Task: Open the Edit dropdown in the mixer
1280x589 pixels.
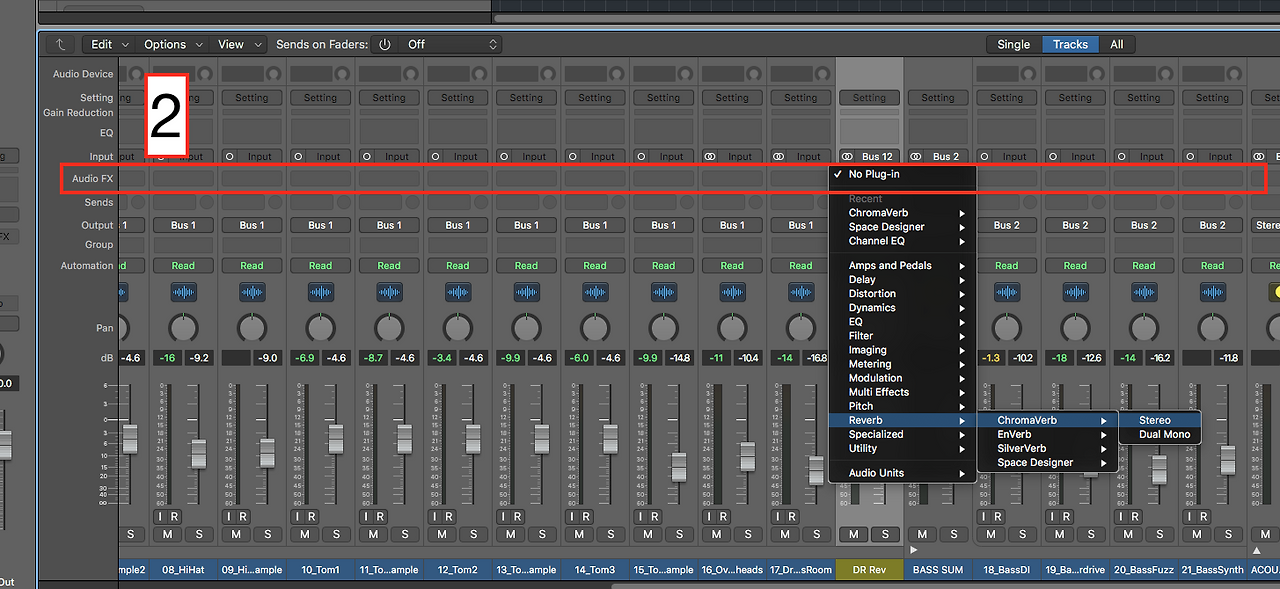Action: [110, 44]
